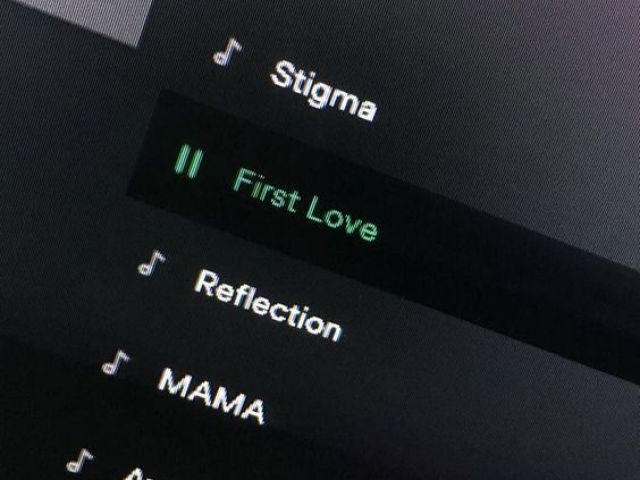Select the Stigma song title
Image resolution: width=640 pixels, height=480 pixels.
323,91
